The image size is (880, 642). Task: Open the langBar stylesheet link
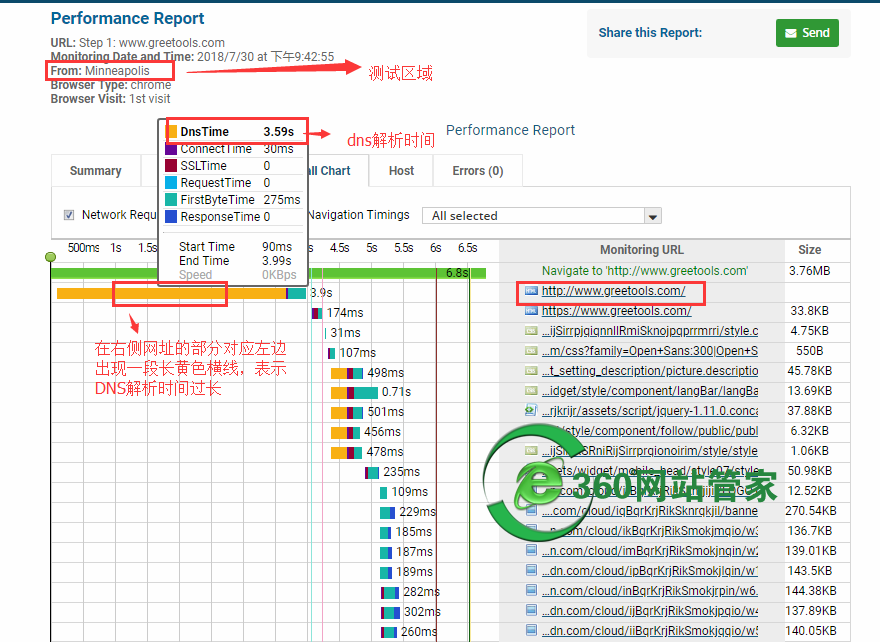[x=650, y=391]
